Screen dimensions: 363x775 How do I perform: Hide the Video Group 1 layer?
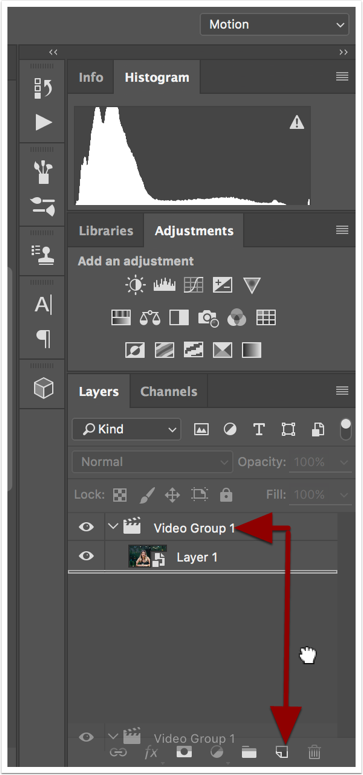86,527
